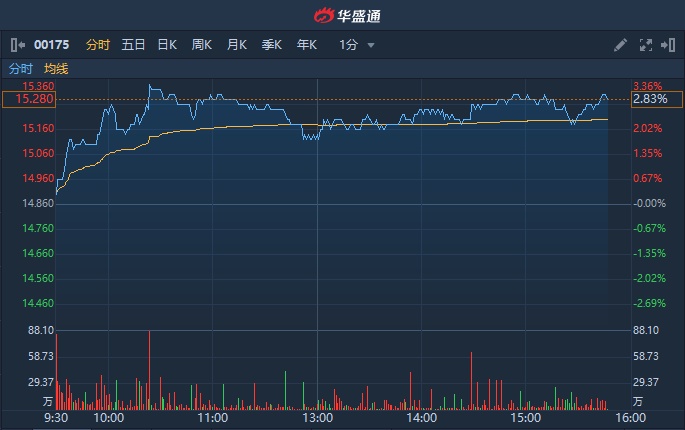
Task: Expand the chart to fullscreen
Action: [645, 45]
